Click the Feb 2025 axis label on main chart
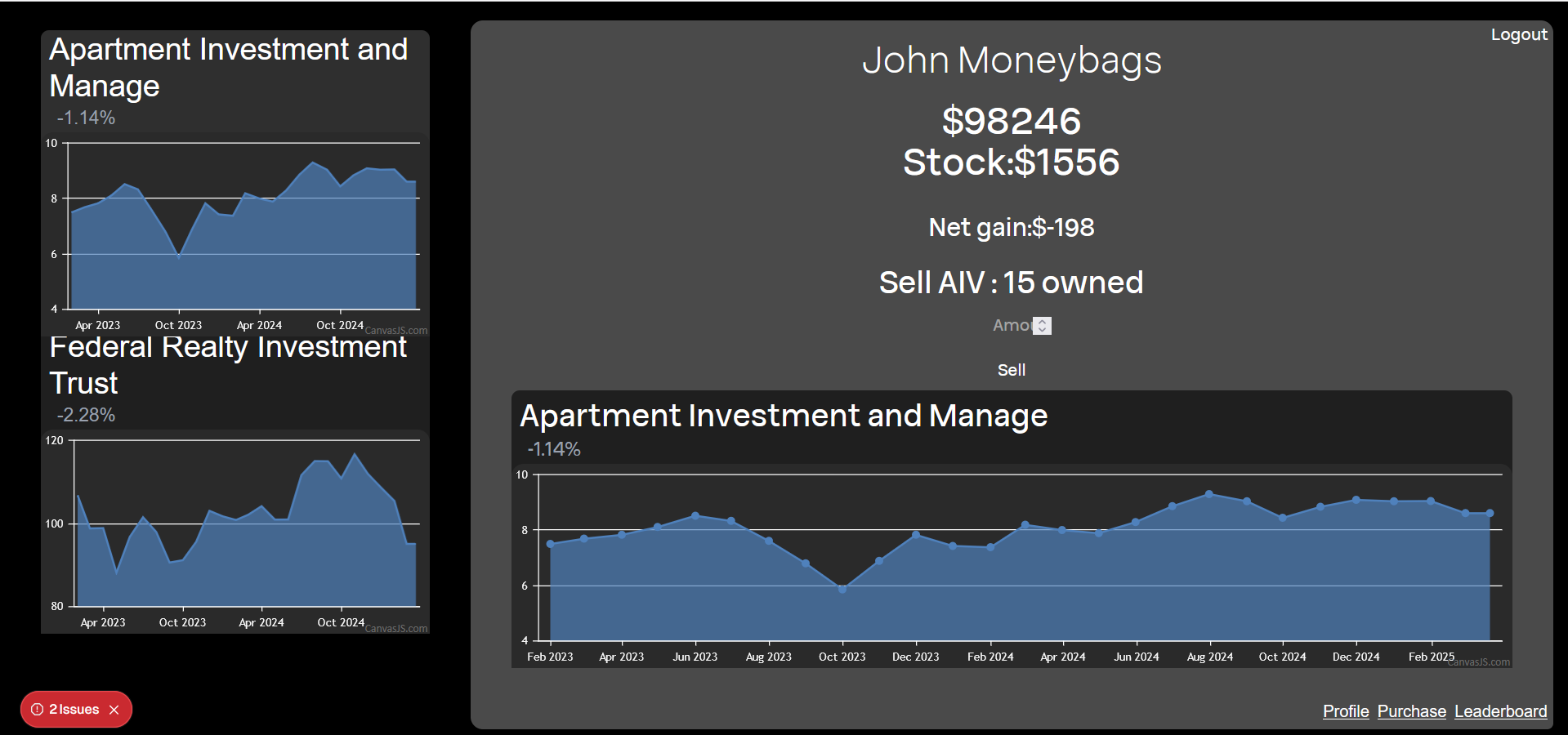Screen dimensions: 1568x735 (1431, 657)
